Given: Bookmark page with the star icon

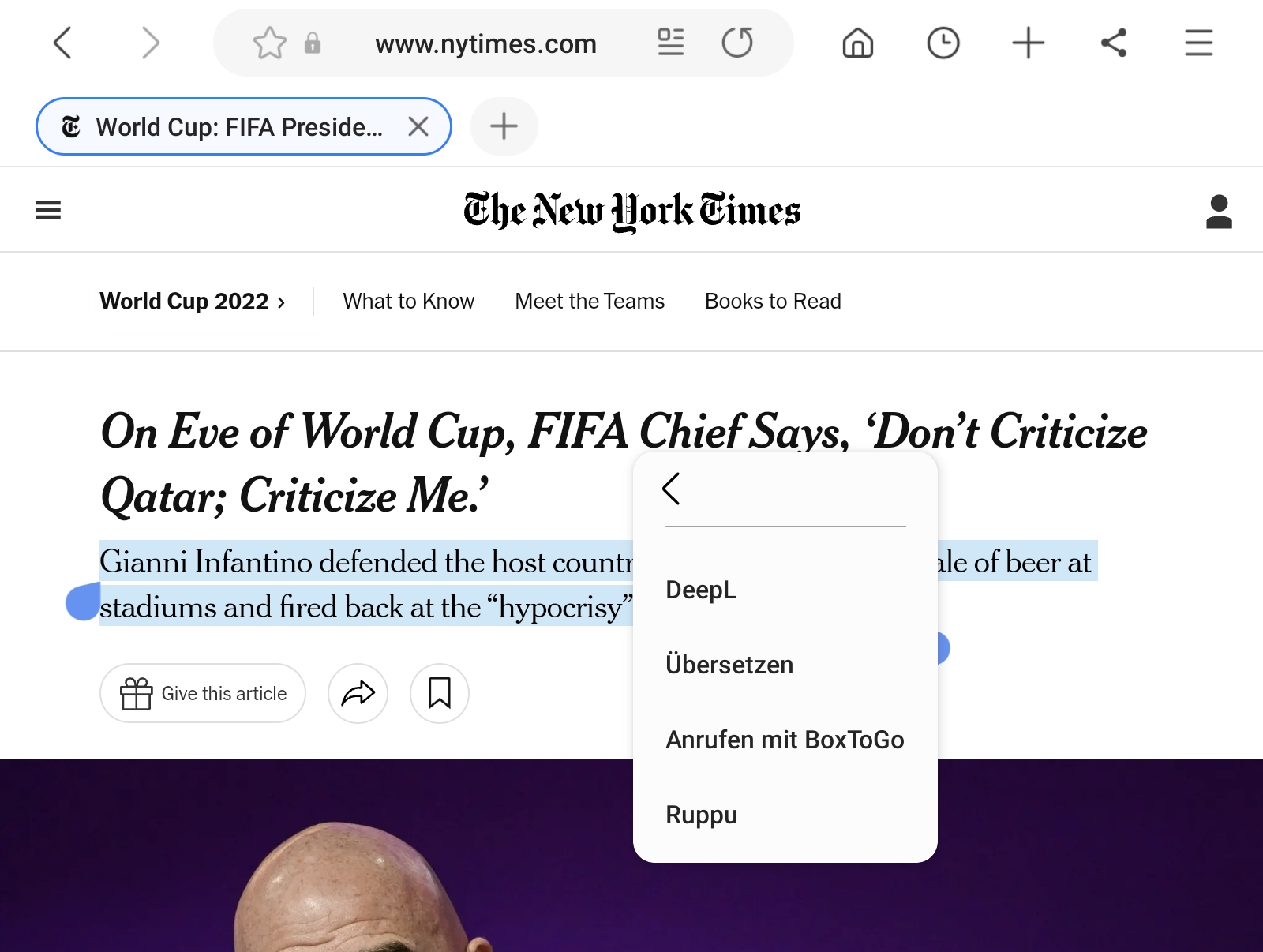Looking at the screenshot, I should (269, 43).
